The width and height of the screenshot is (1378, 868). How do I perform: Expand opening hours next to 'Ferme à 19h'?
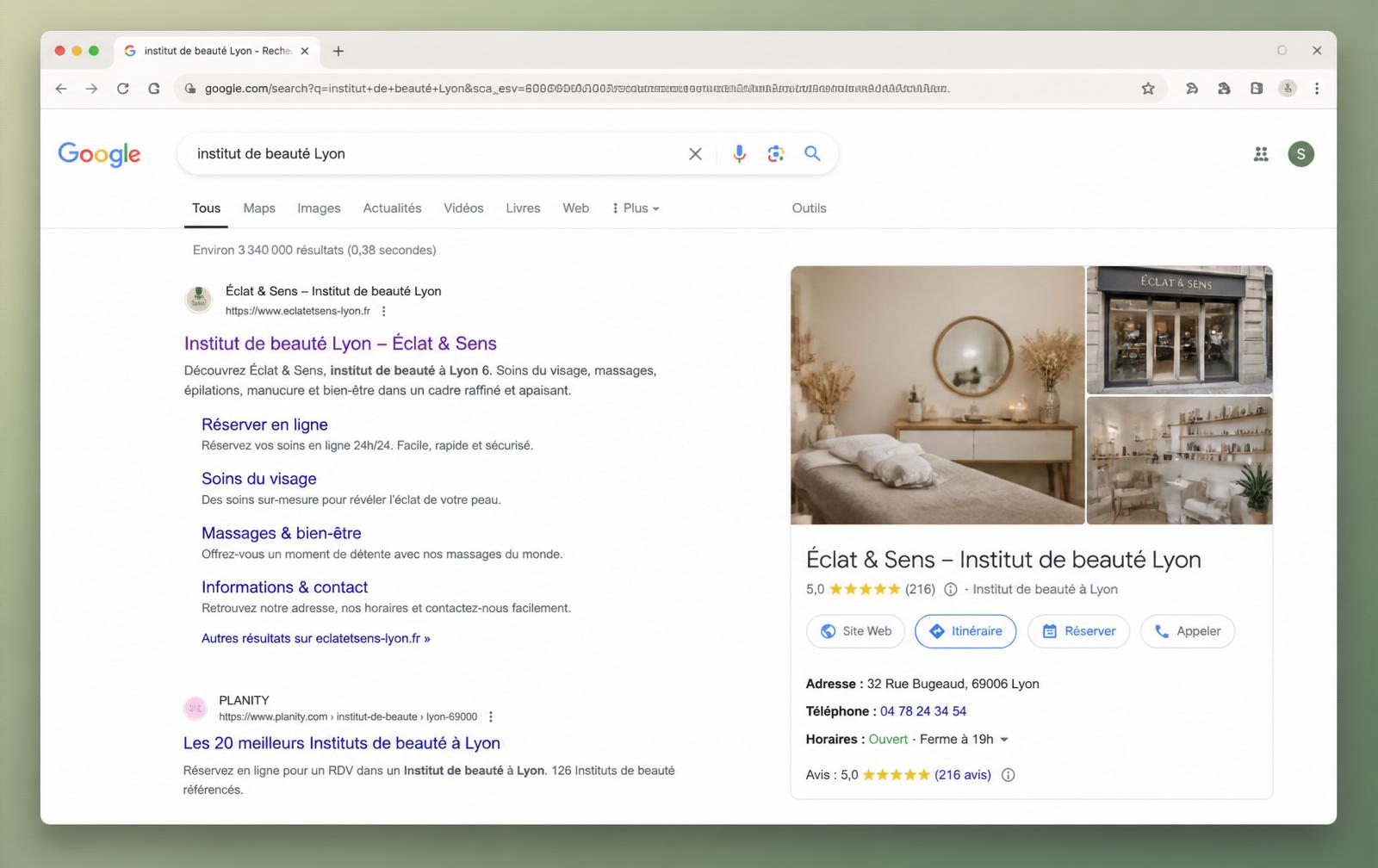1004,740
